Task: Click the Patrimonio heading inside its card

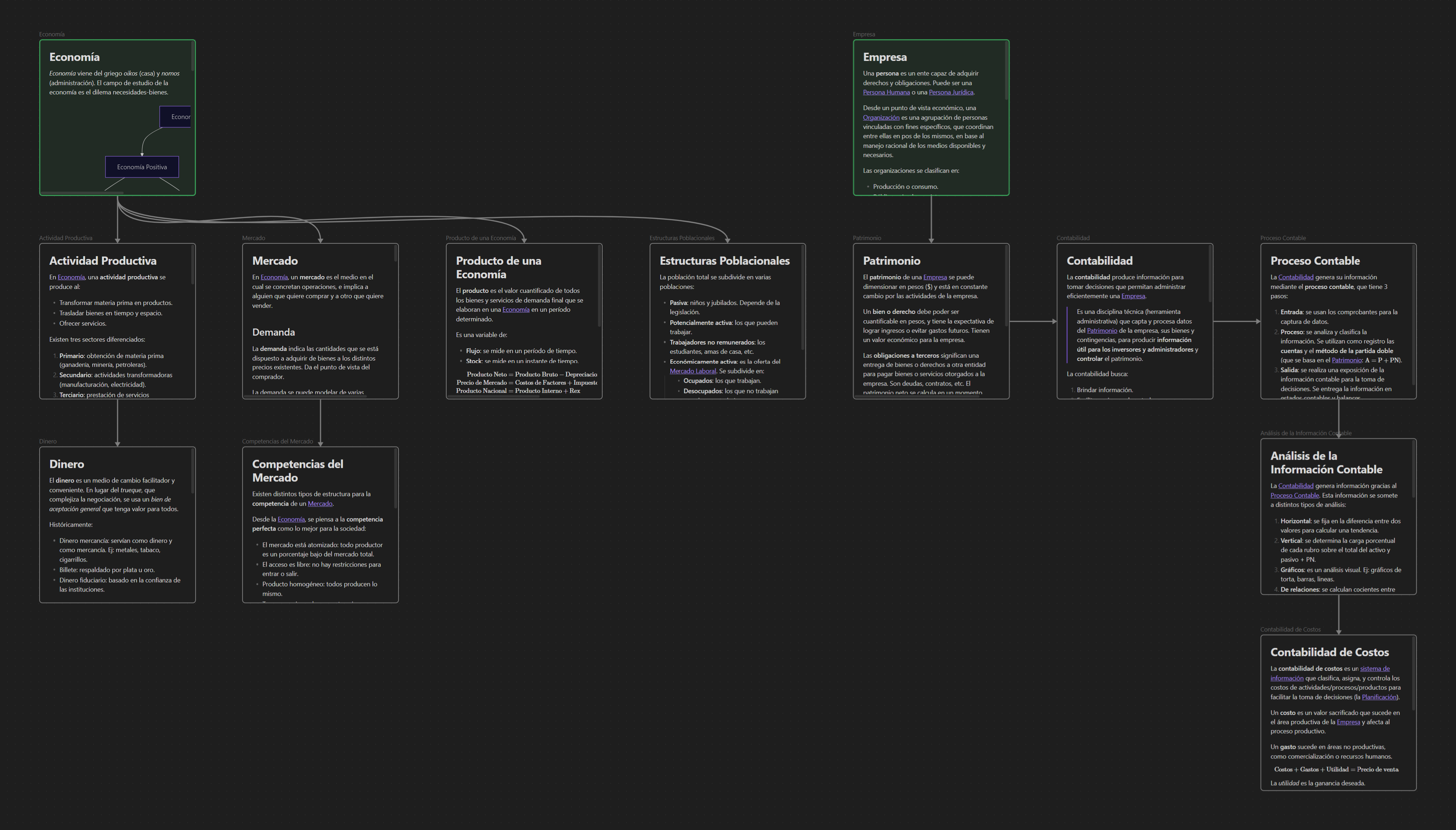Action: coord(891,261)
